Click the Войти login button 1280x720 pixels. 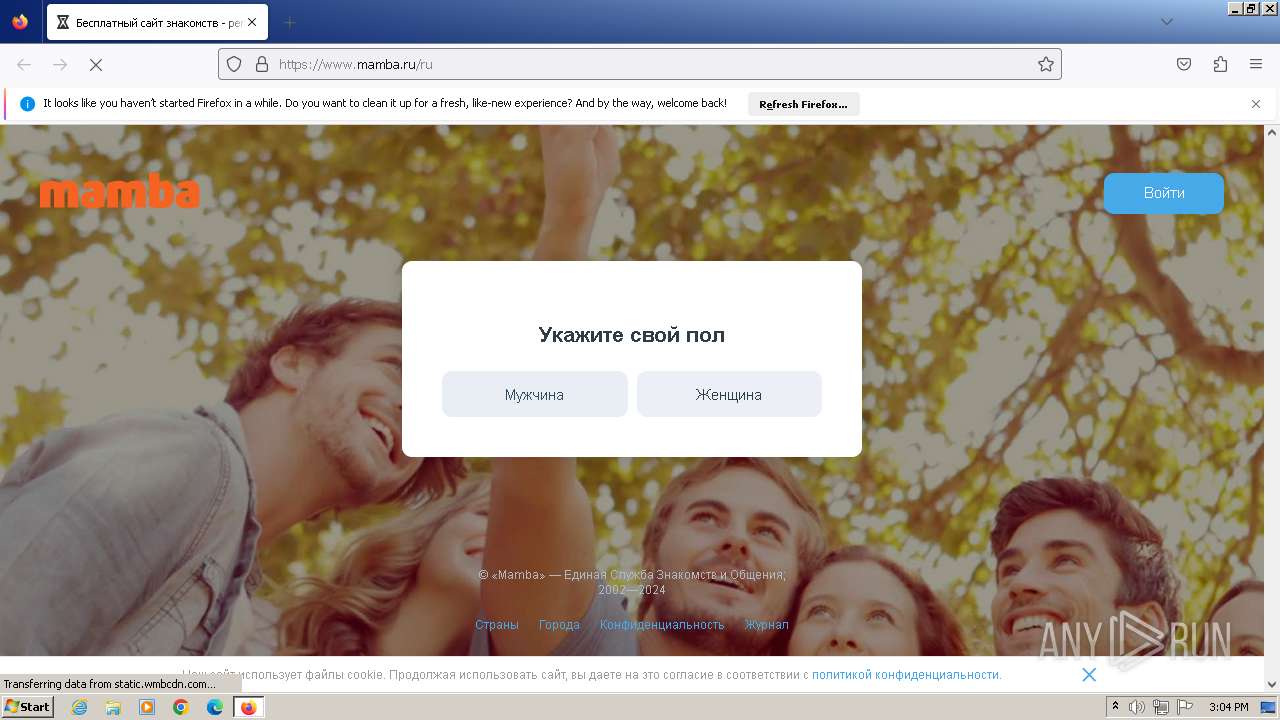pyautogui.click(x=1164, y=193)
